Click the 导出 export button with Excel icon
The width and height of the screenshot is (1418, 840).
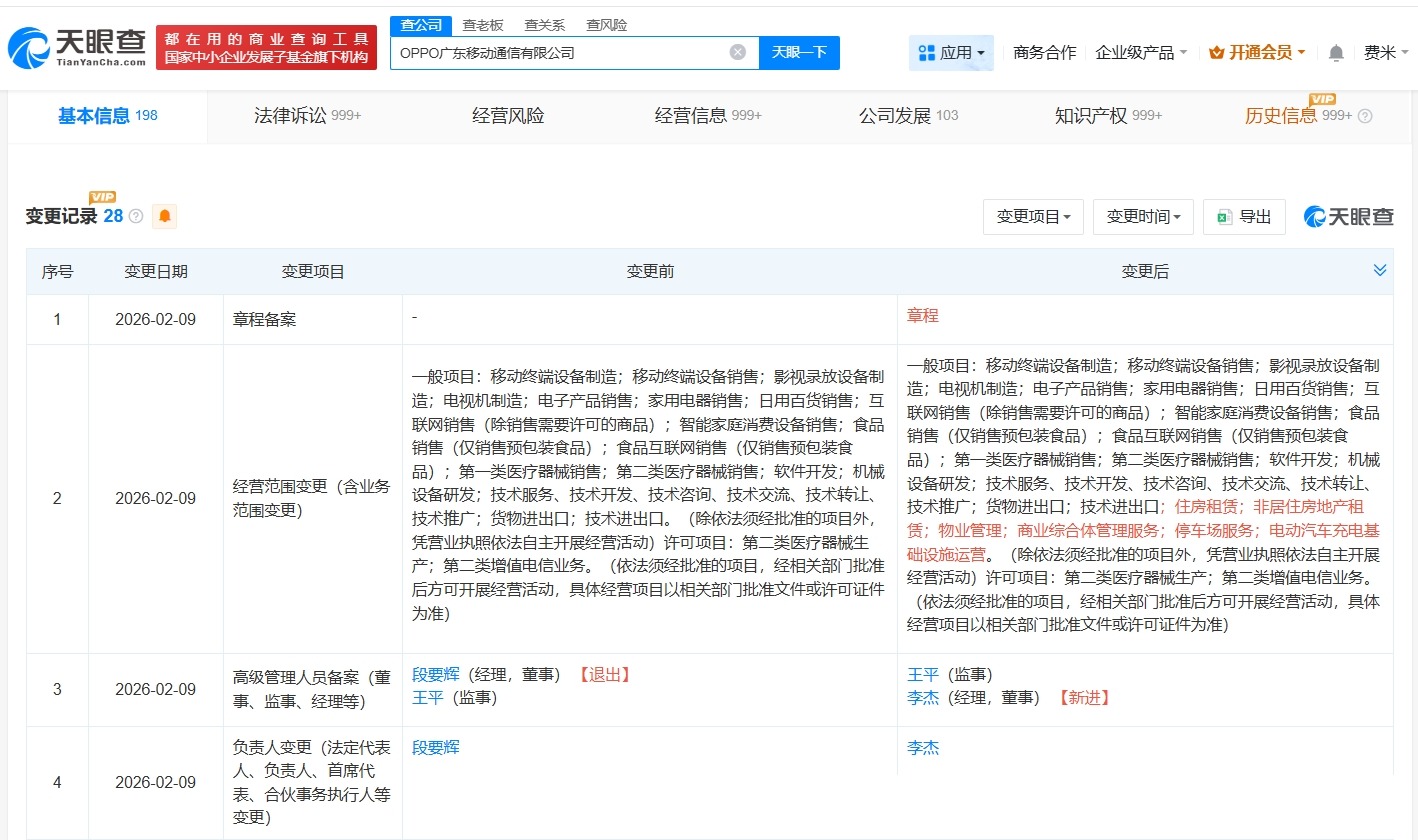click(1244, 217)
